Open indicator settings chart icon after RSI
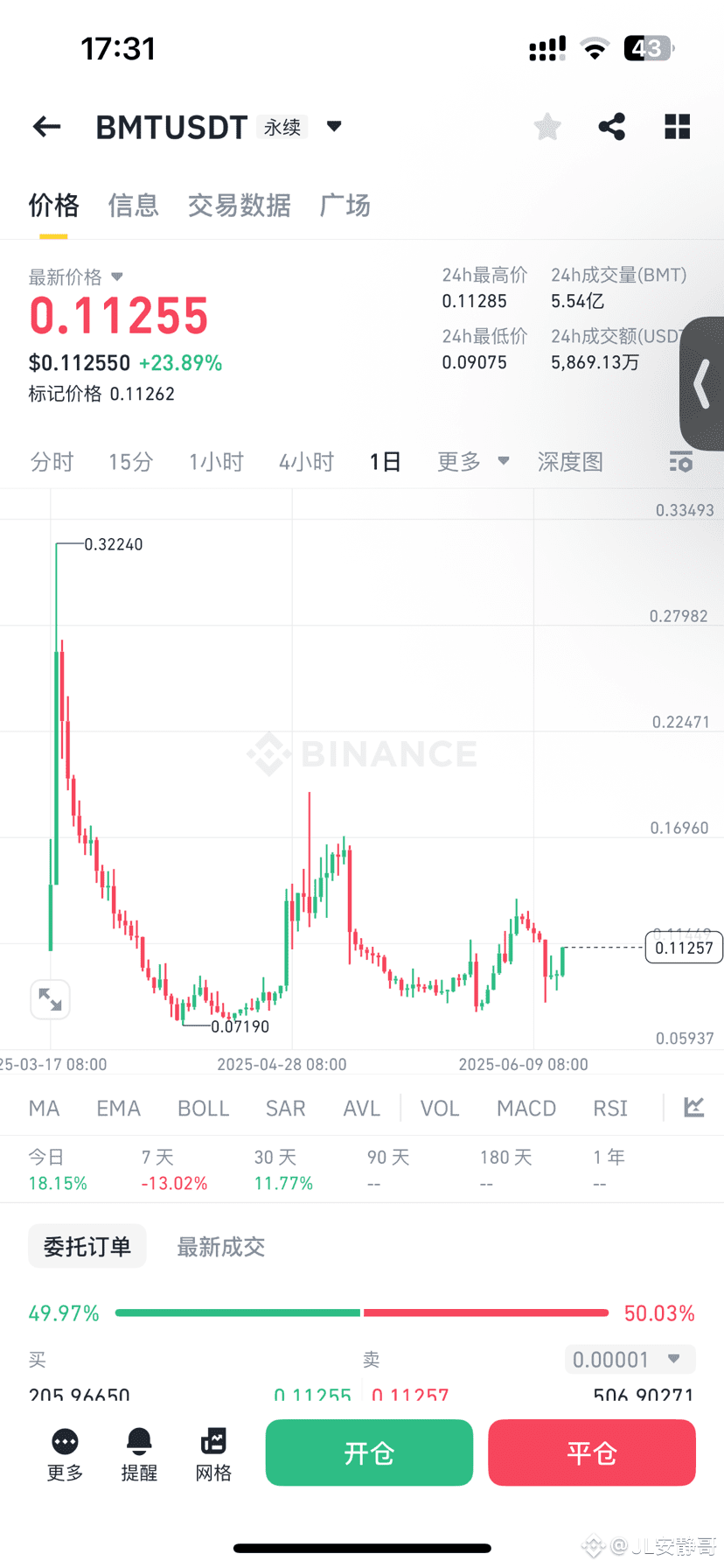This screenshot has width=724, height=1568. click(x=694, y=1107)
